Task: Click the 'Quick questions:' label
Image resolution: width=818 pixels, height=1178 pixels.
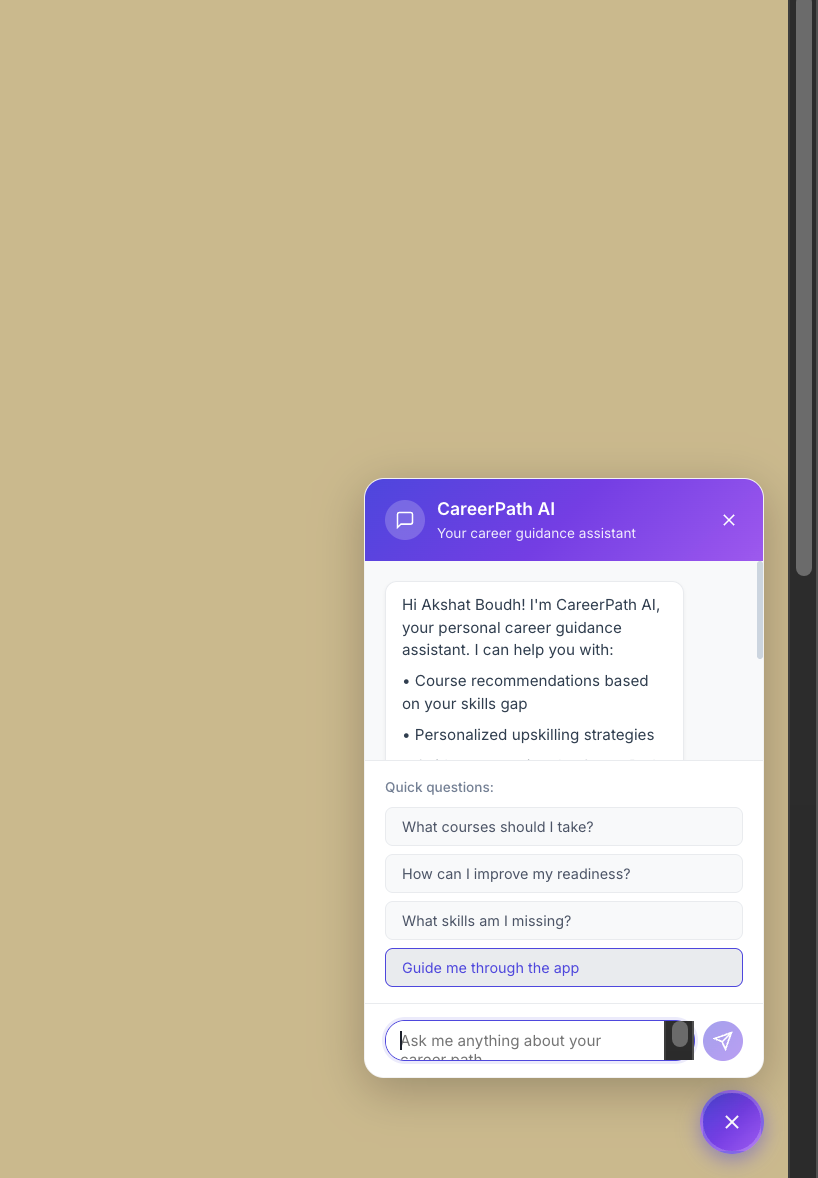Action: 439,787
